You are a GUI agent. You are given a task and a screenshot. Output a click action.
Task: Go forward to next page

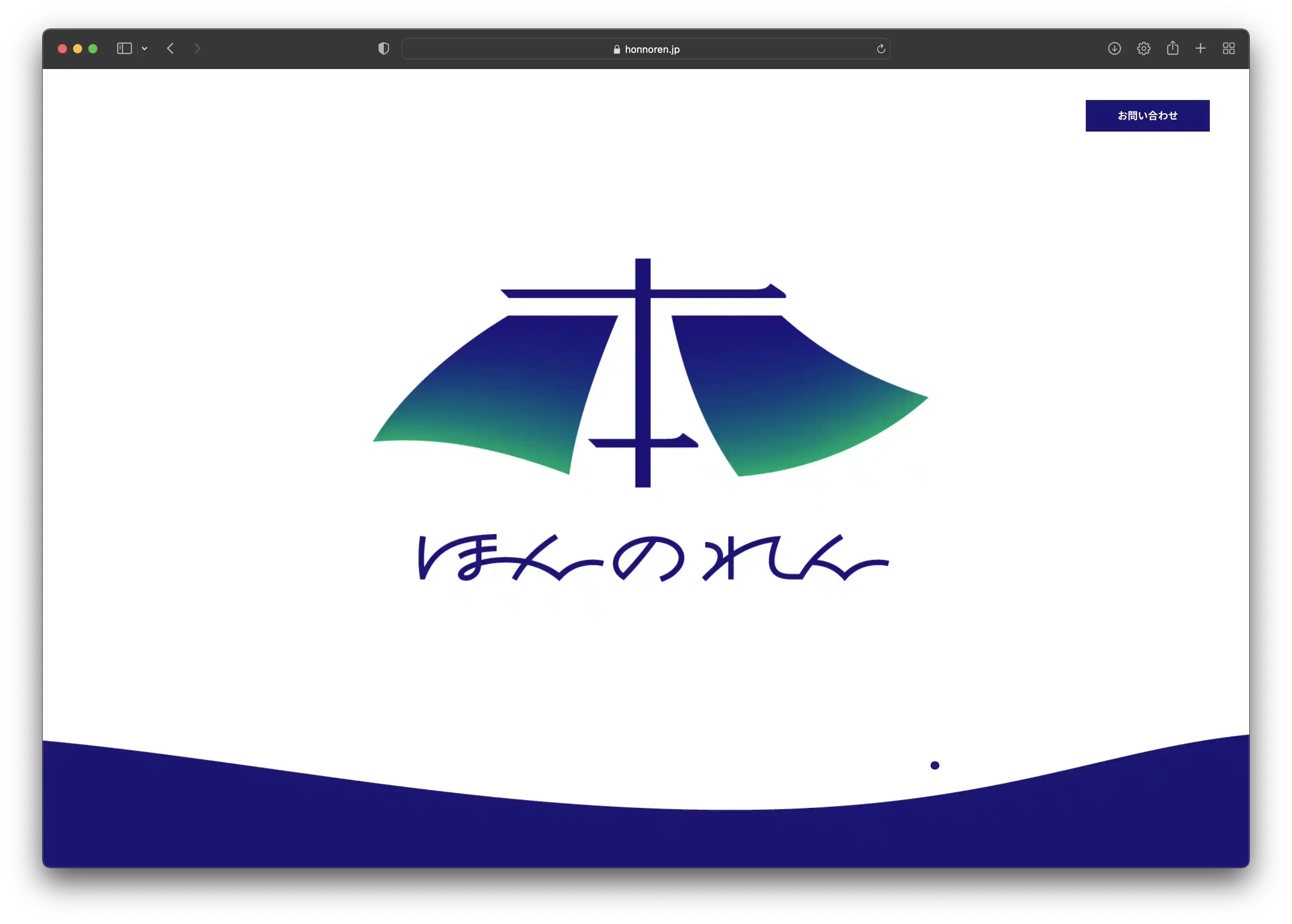(x=197, y=49)
